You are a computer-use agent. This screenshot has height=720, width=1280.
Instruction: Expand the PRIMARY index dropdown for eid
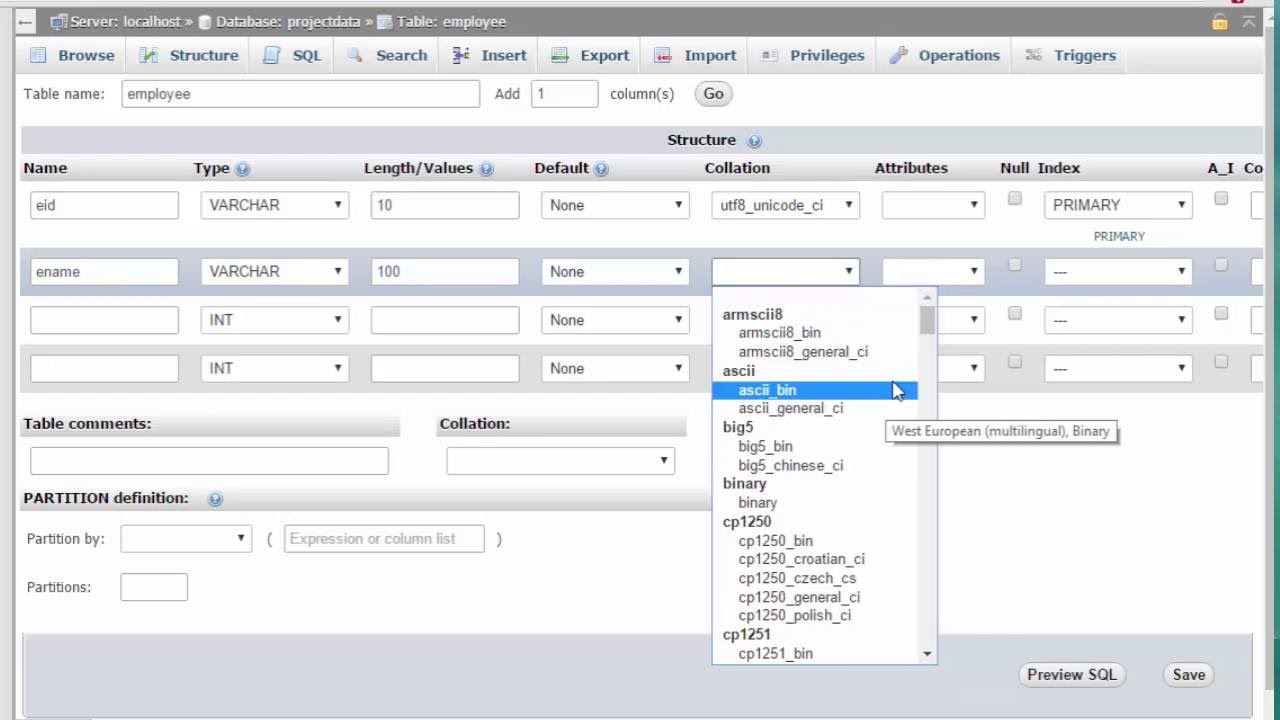(1118, 205)
